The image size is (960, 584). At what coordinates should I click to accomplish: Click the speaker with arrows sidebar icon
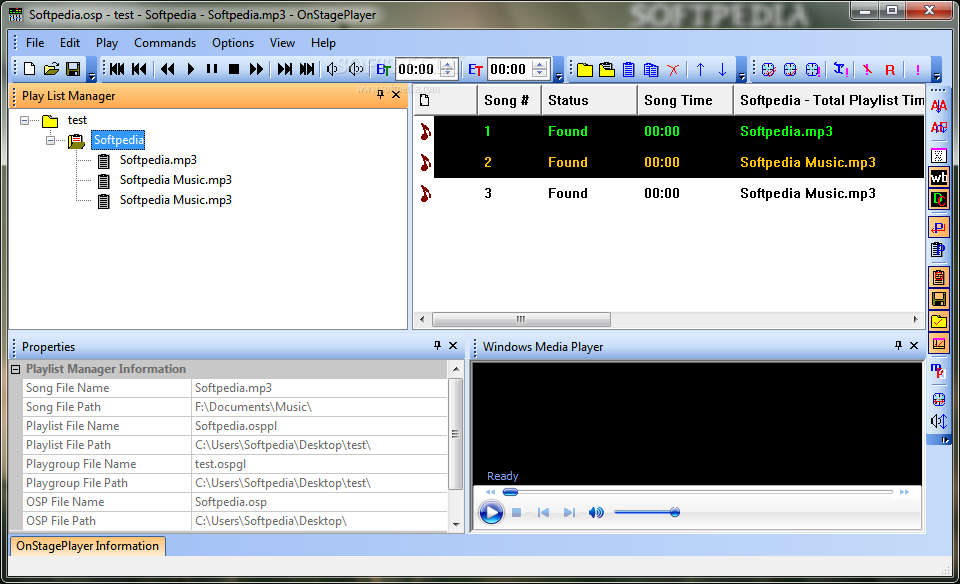[x=939, y=421]
